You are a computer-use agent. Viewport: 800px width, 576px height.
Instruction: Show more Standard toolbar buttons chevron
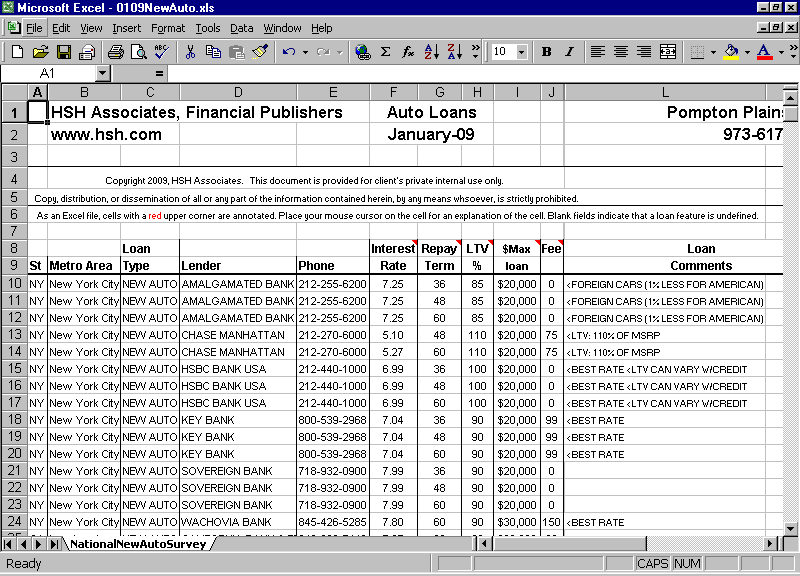476,52
